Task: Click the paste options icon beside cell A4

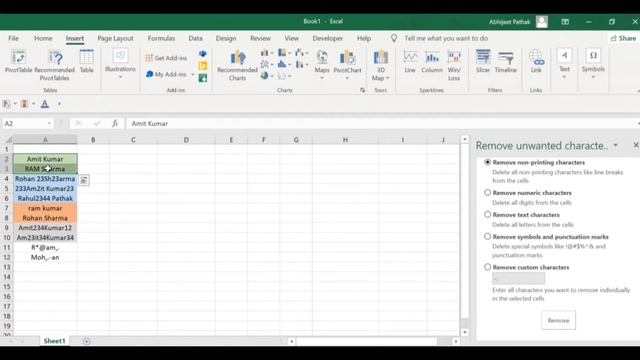Action: coord(84,180)
